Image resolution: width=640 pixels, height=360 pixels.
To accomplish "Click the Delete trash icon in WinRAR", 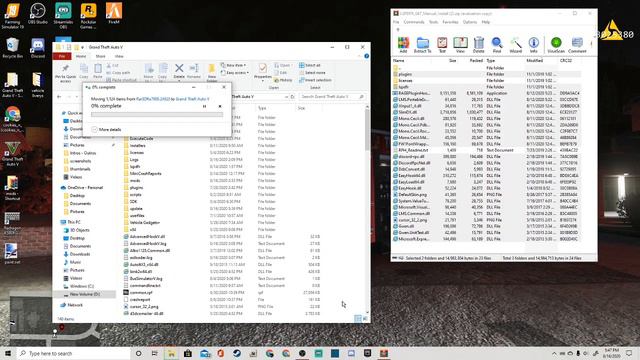I will 478,45.
